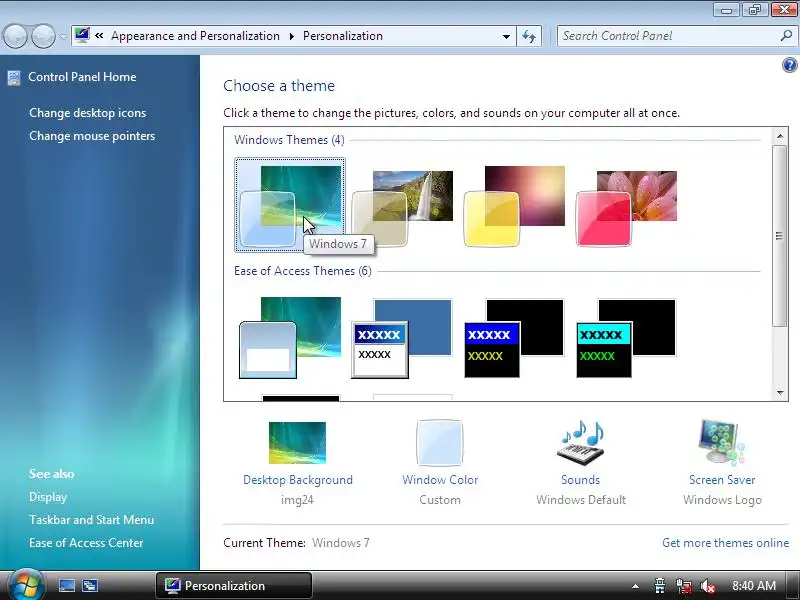Viewport: 800px width, 600px height.
Task: Click the muted volume tray icon
Action: (x=708, y=586)
